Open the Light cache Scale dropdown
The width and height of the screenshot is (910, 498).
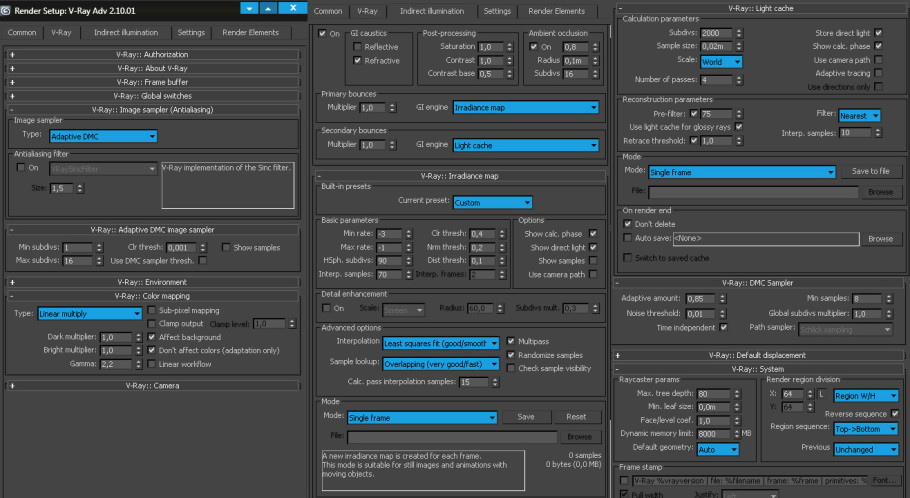pos(721,62)
